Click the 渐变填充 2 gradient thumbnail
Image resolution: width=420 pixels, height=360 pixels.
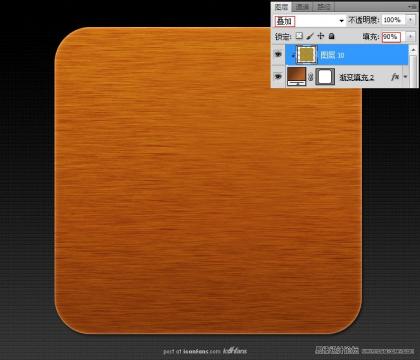(x=296, y=77)
